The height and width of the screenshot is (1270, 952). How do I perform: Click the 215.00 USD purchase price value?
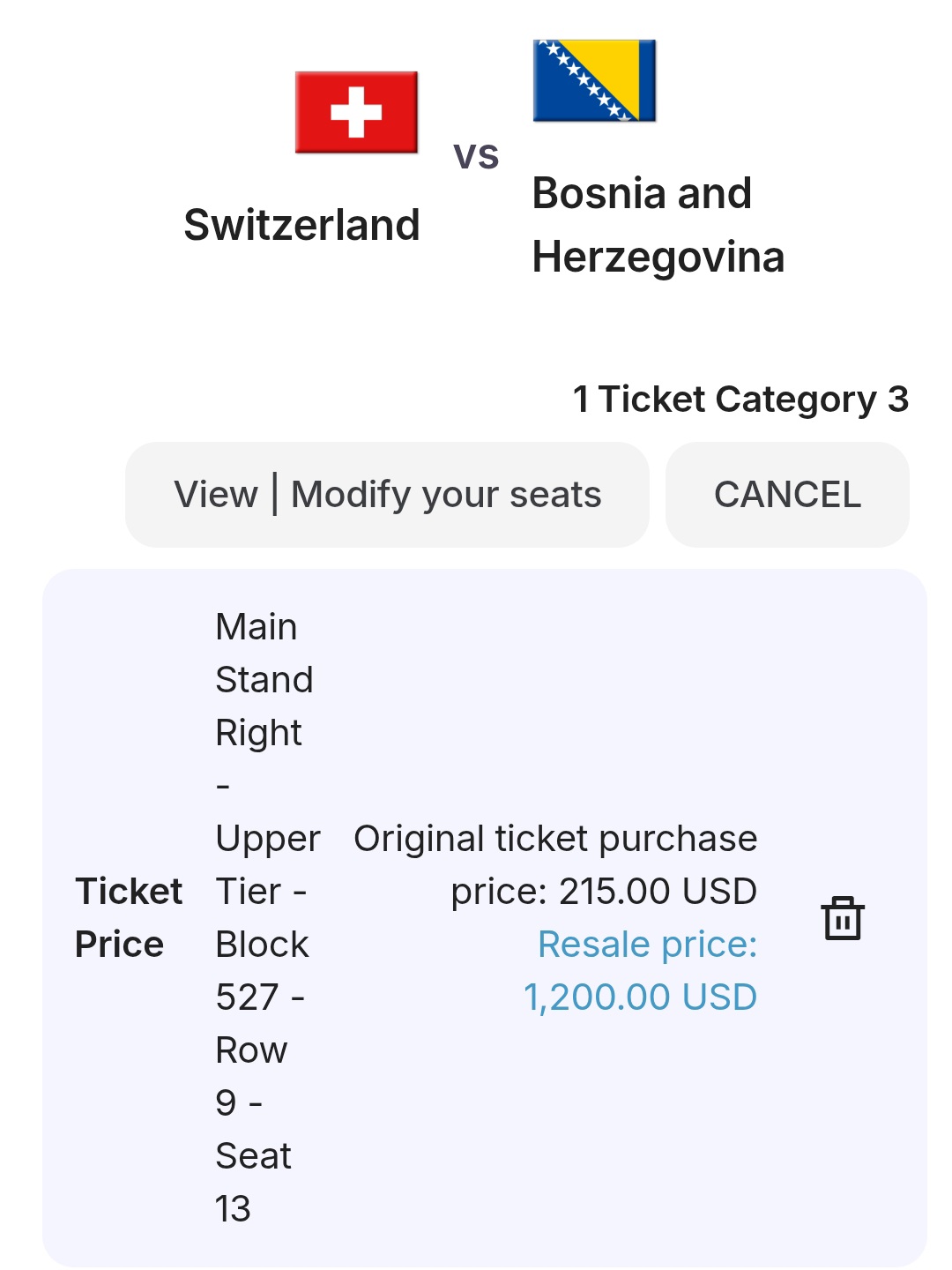(658, 892)
